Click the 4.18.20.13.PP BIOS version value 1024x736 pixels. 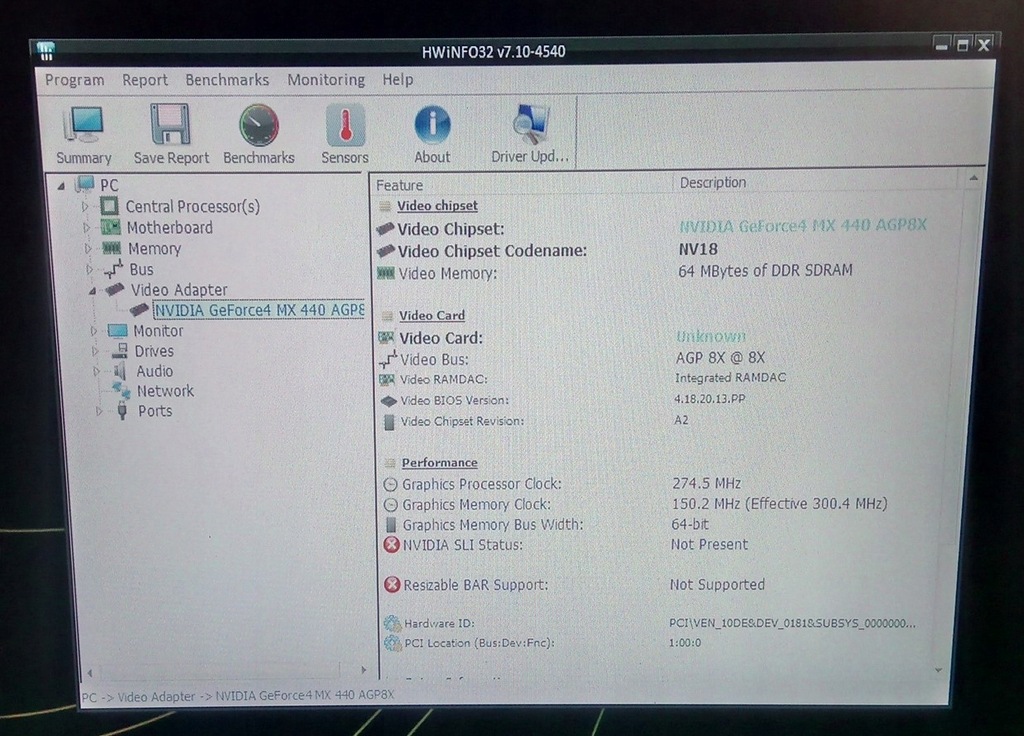click(x=709, y=398)
